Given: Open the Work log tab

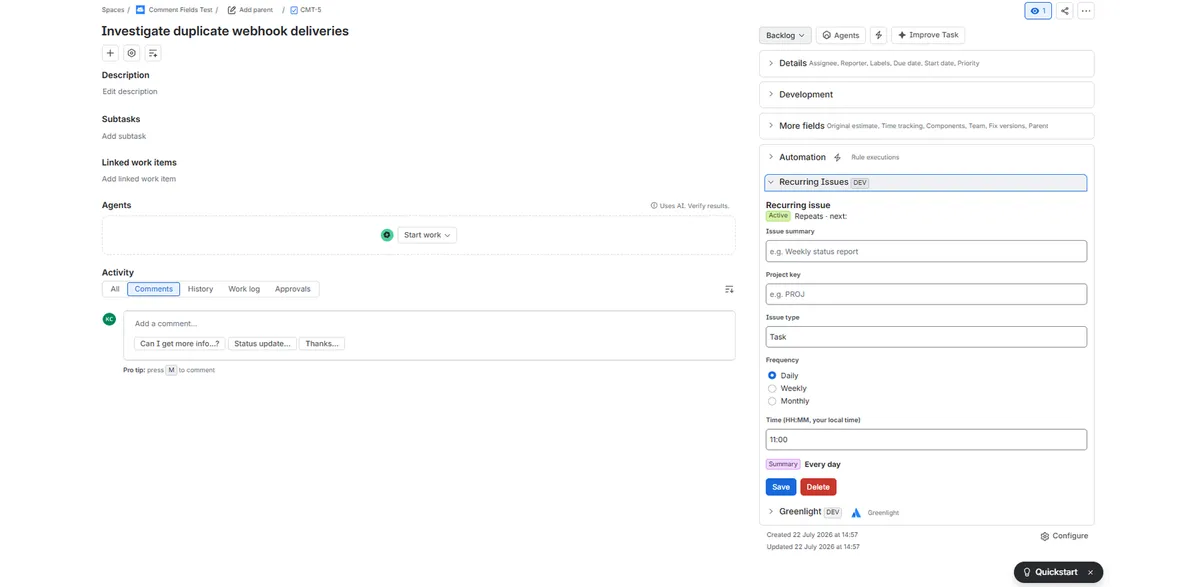Looking at the screenshot, I should (244, 289).
